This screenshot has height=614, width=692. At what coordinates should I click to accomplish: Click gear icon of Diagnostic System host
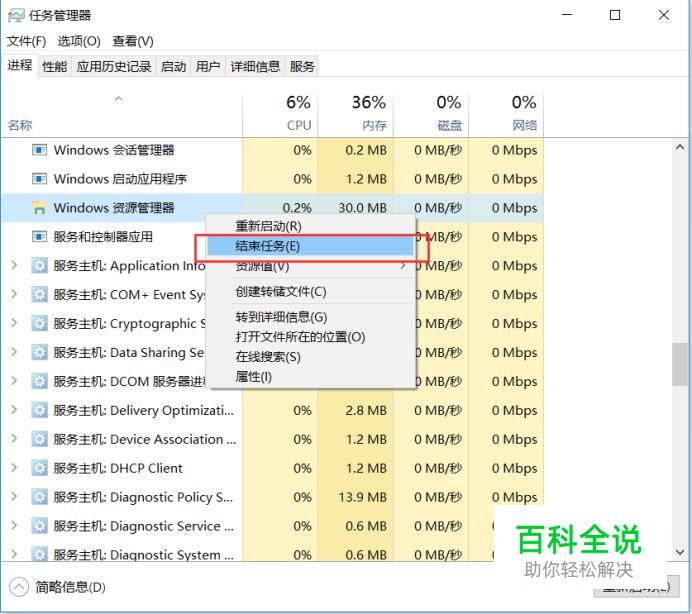tap(39, 554)
